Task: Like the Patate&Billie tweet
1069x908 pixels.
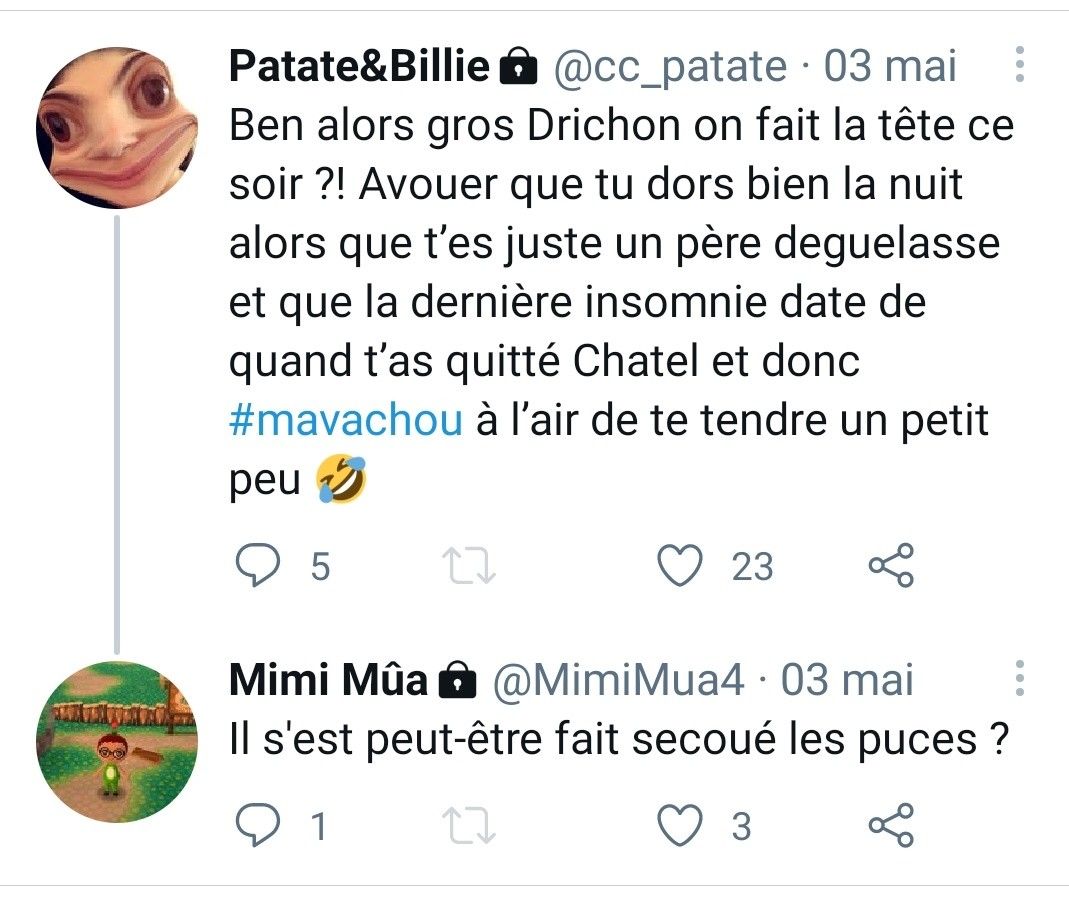Action: click(681, 567)
